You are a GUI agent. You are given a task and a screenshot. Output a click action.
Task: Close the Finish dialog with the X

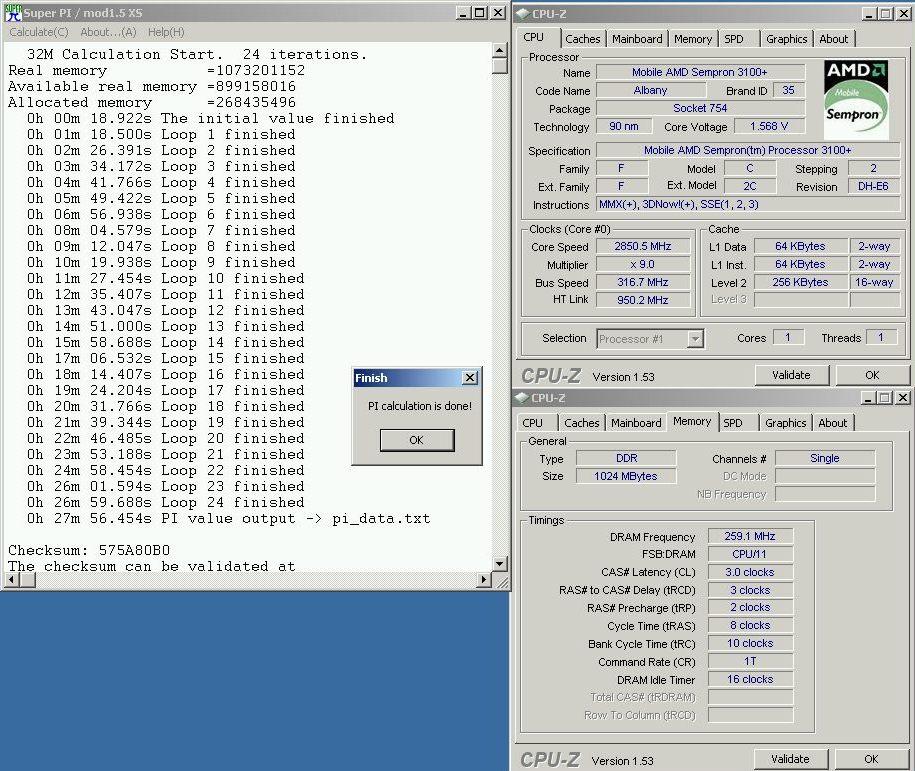(470, 378)
